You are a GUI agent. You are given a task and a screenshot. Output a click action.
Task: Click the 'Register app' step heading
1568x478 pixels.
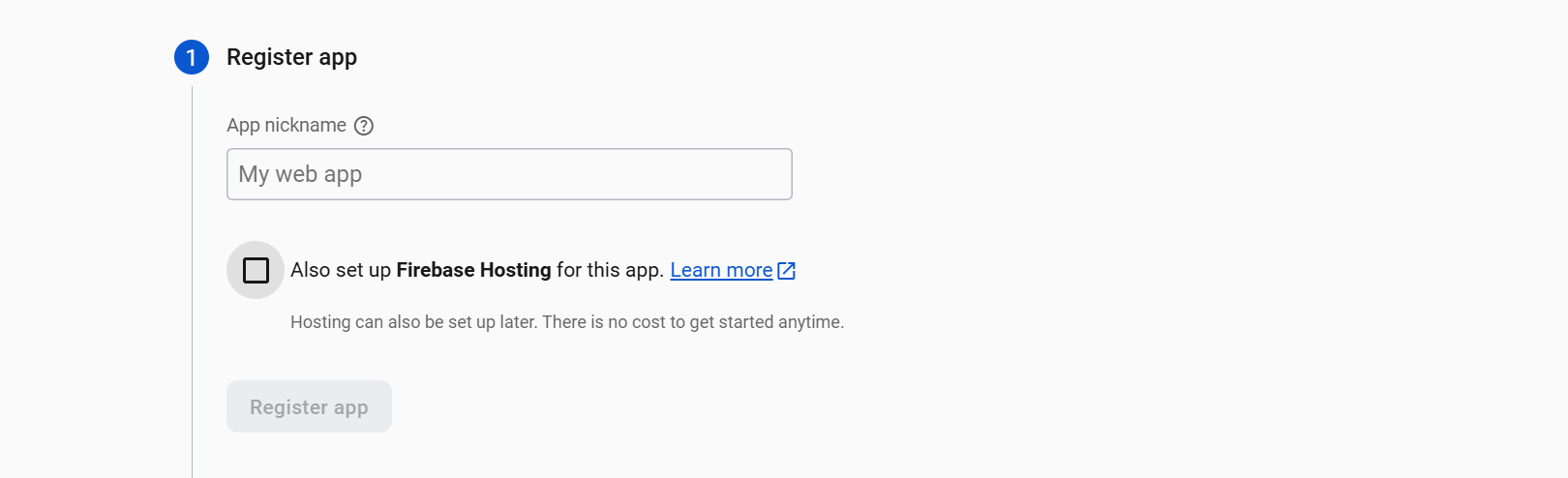pyautogui.click(x=291, y=57)
